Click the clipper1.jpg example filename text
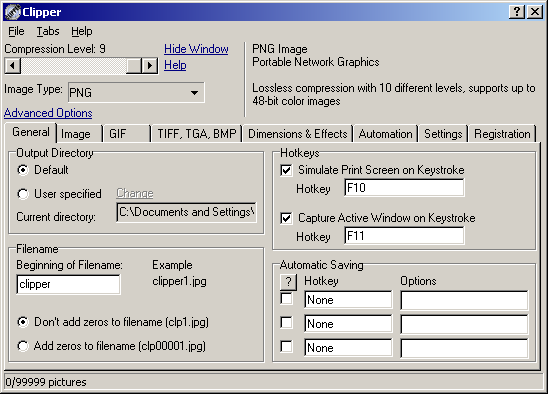 (x=179, y=281)
